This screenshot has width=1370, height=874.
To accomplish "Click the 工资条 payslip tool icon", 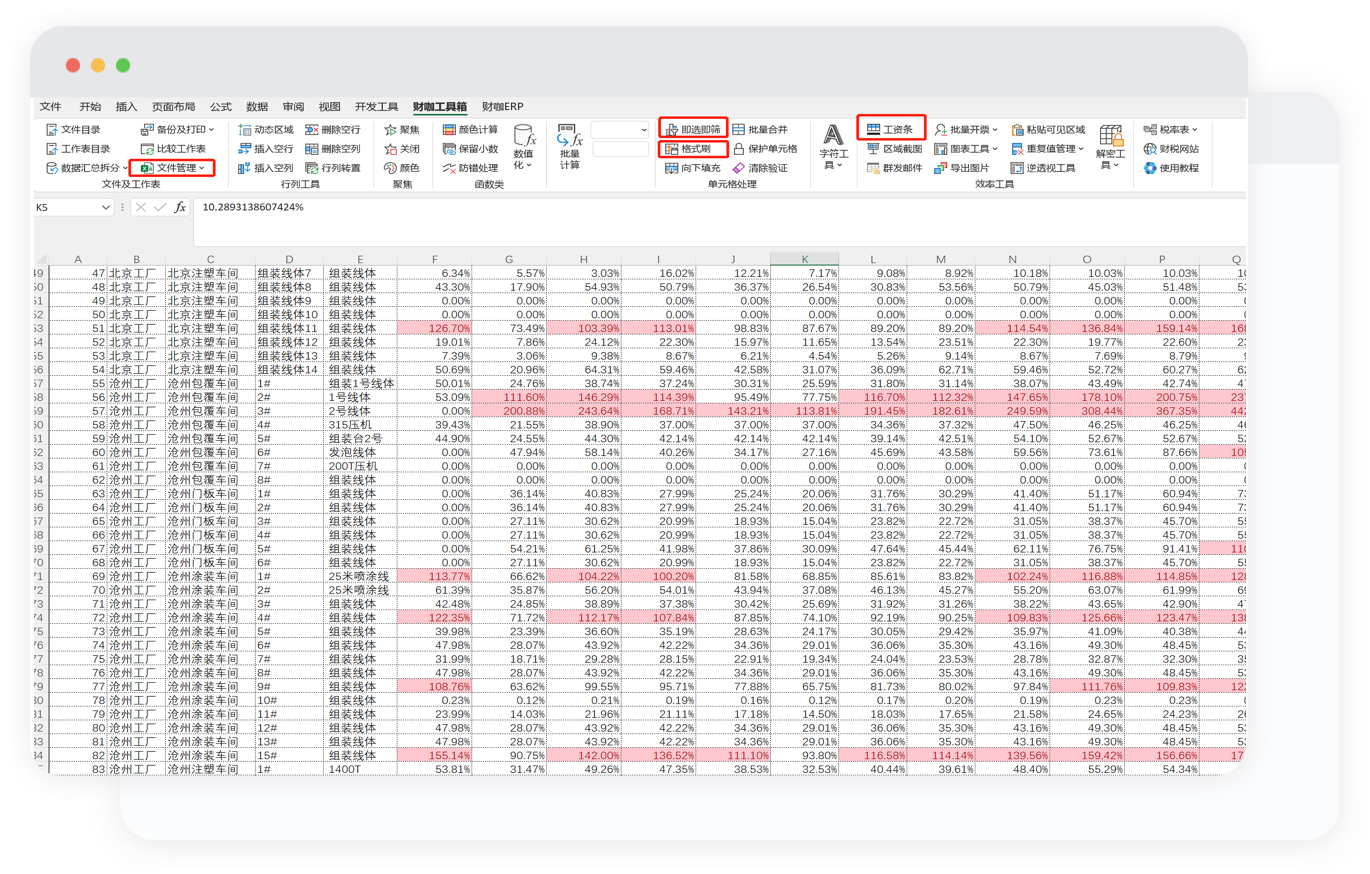I will pos(873,130).
